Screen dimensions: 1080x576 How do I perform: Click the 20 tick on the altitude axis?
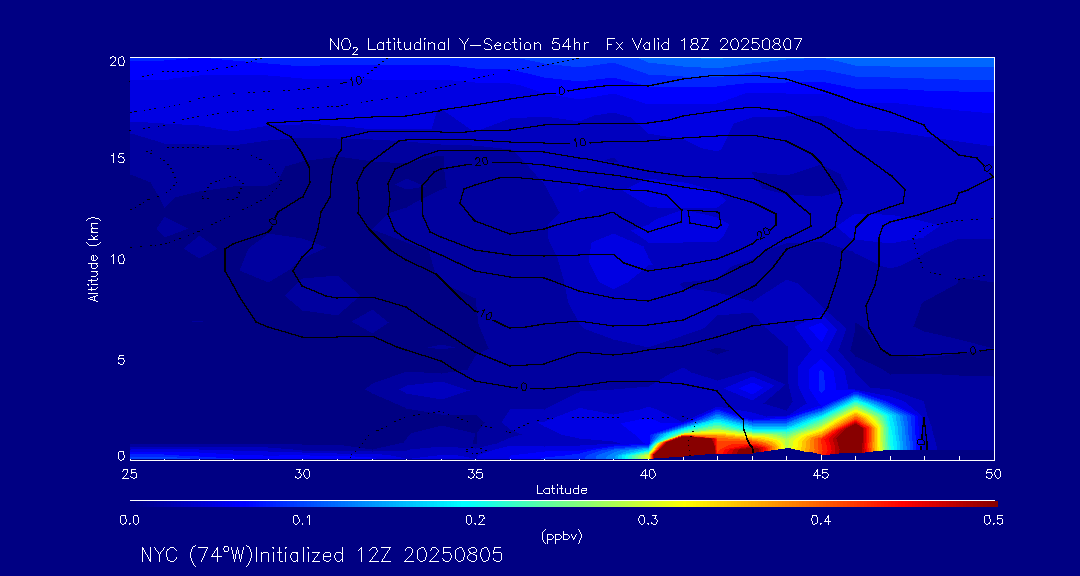click(115, 61)
